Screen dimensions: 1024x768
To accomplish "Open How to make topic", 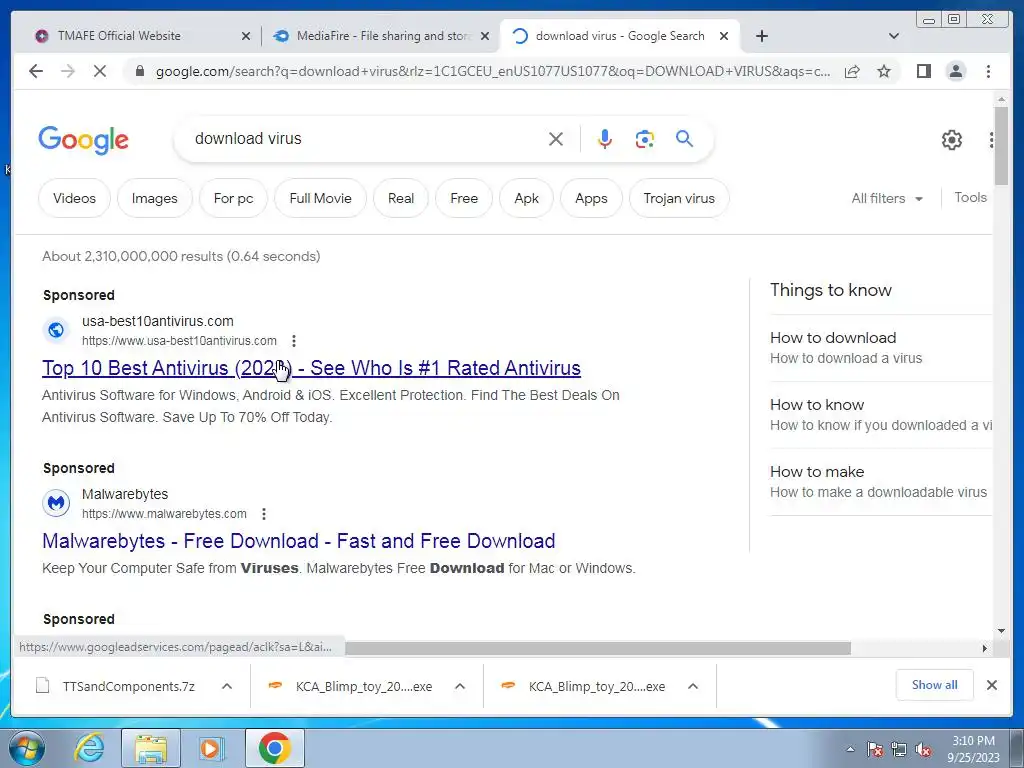I will click(878, 481).
